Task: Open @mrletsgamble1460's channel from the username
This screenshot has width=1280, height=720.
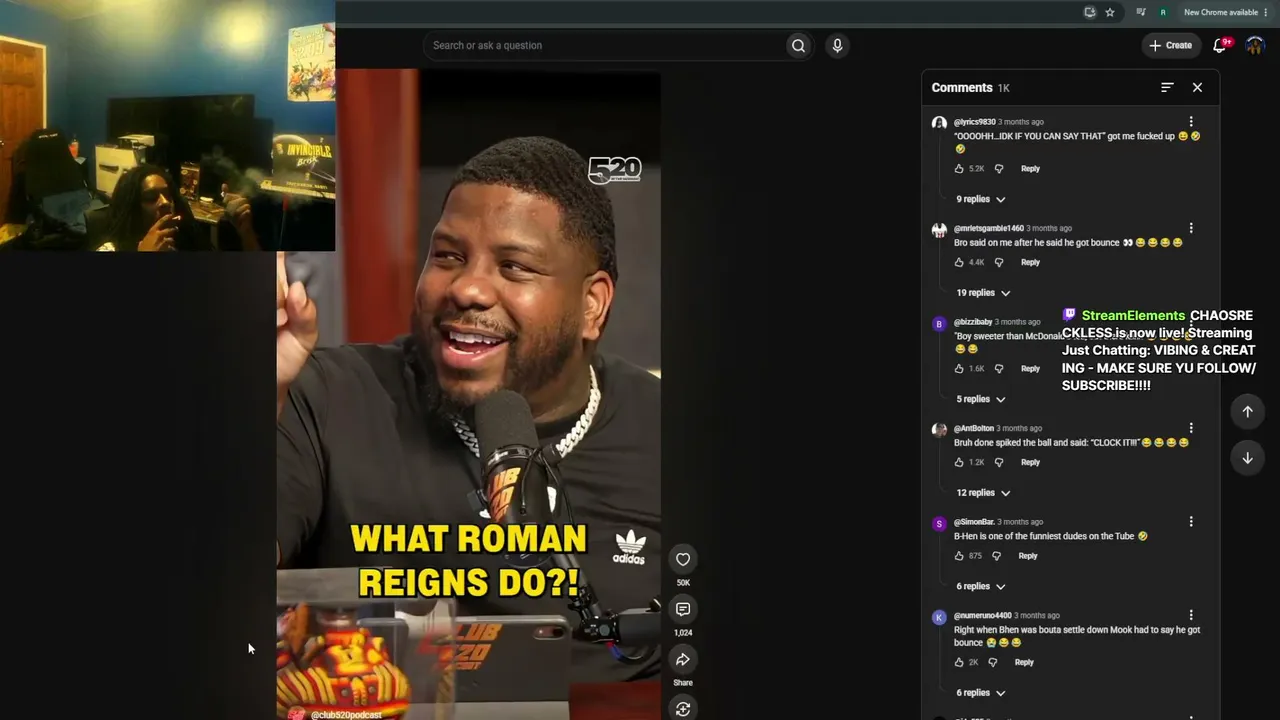Action: tap(988, 228)
